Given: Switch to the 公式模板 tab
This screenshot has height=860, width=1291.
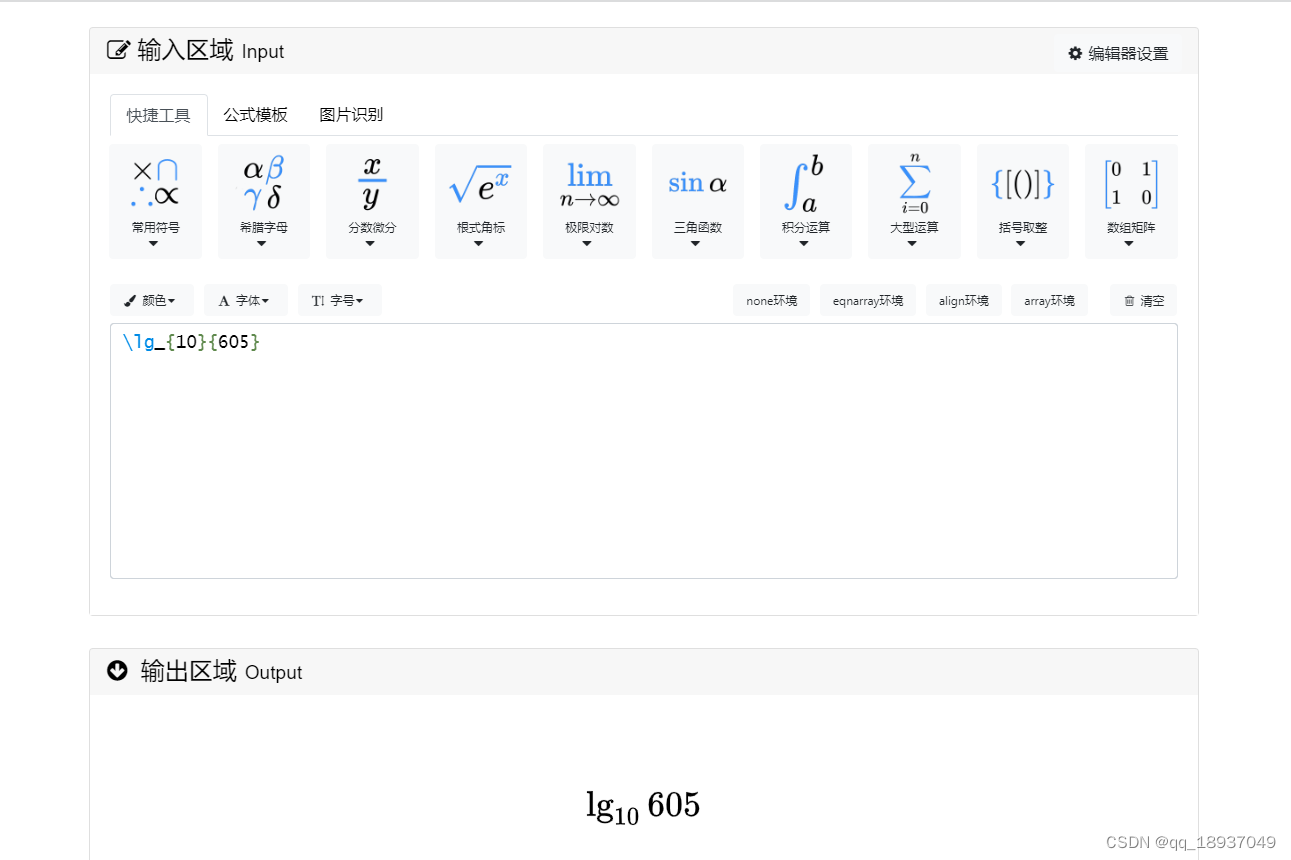Looking at the screenshot, I should (256, 115).
